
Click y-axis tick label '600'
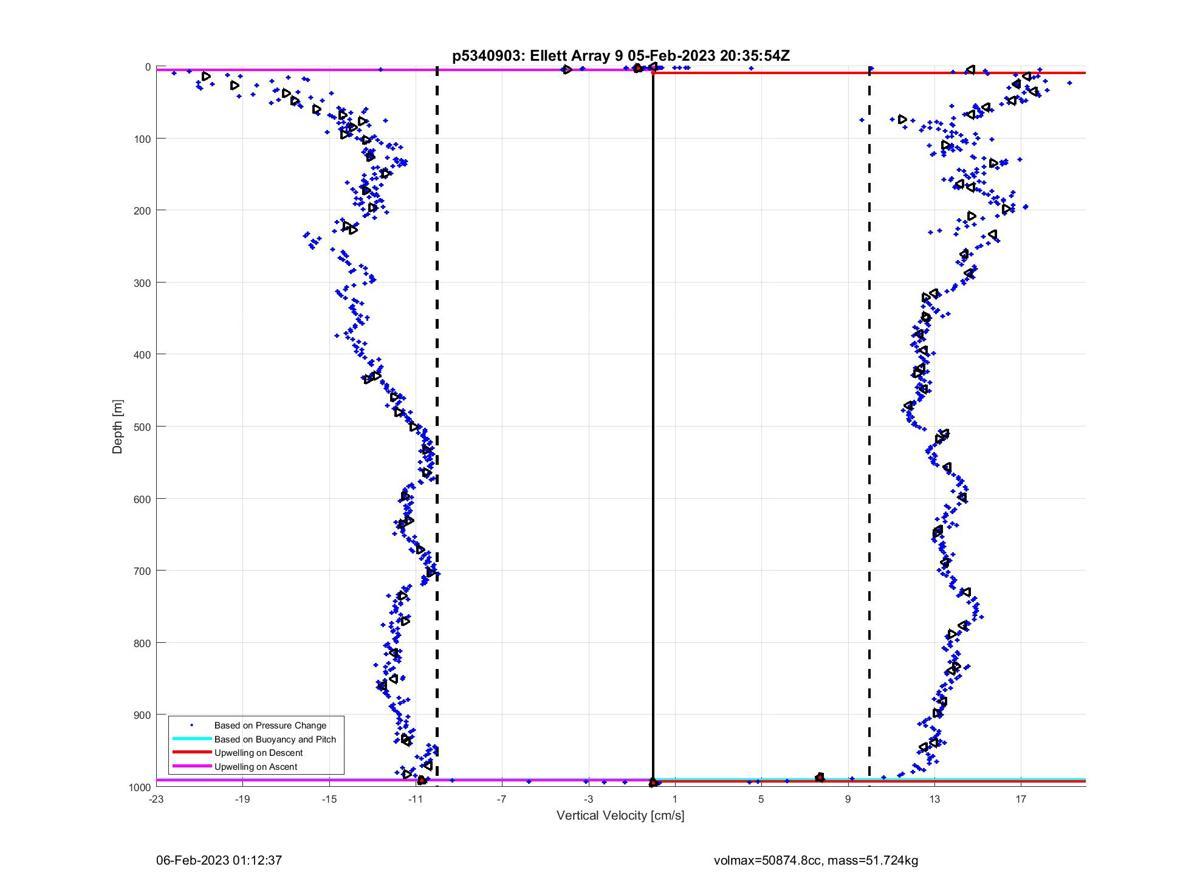[x=142, y=498]
